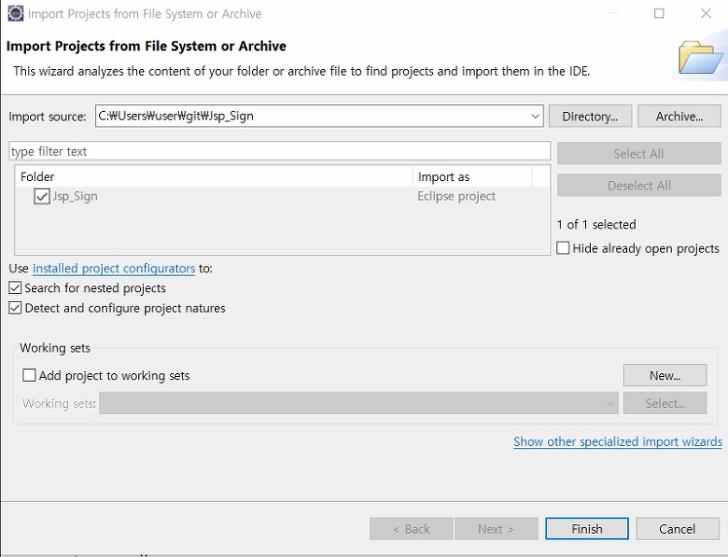Focus the type filter text field
The height and width of the screenshot is (557, 728).
click(x=280, y=151)
